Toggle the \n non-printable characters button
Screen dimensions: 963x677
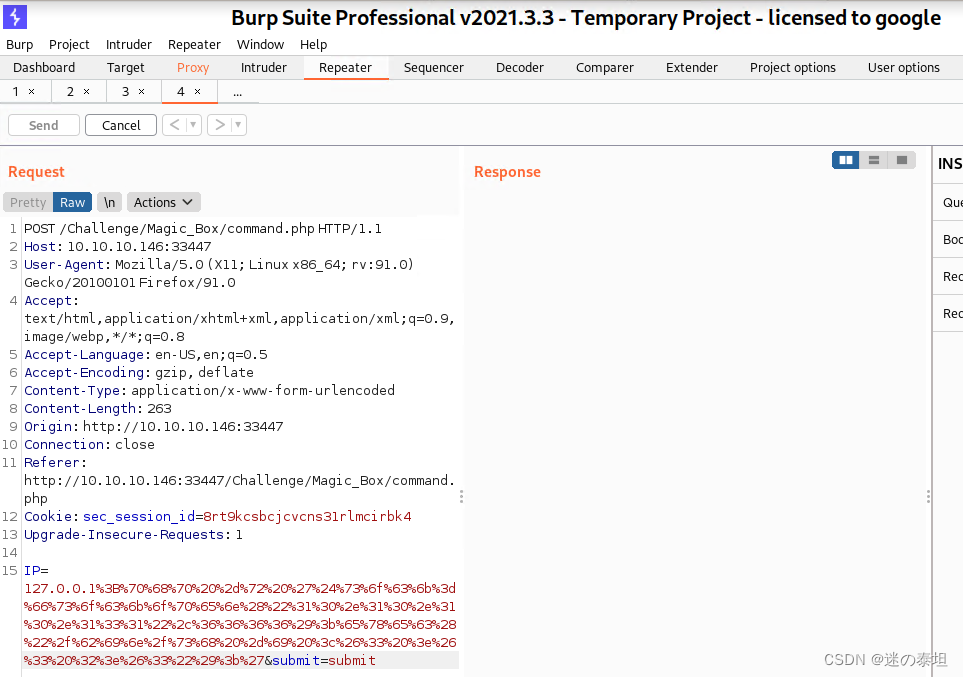coord(109,202)
